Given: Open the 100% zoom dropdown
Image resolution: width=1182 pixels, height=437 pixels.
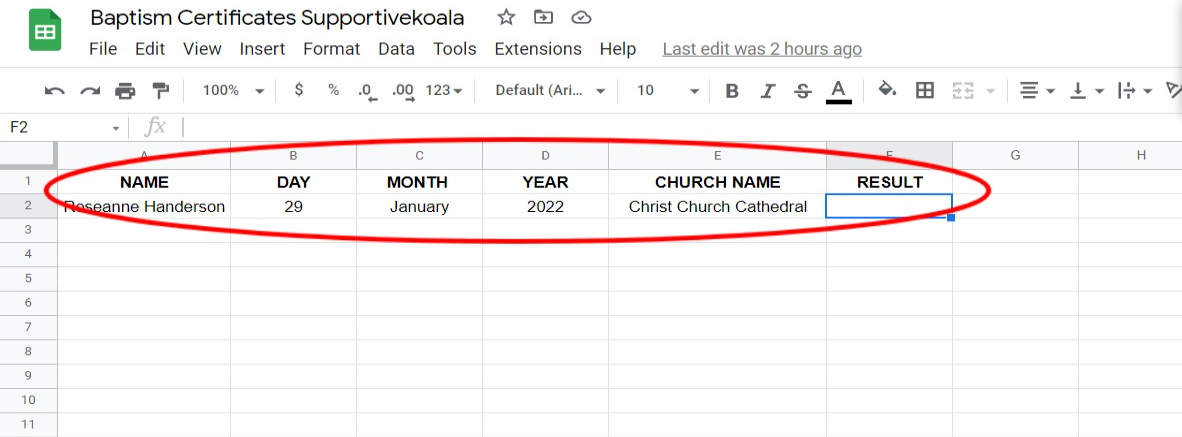Looking at the screenshot, I should [233, 91].
